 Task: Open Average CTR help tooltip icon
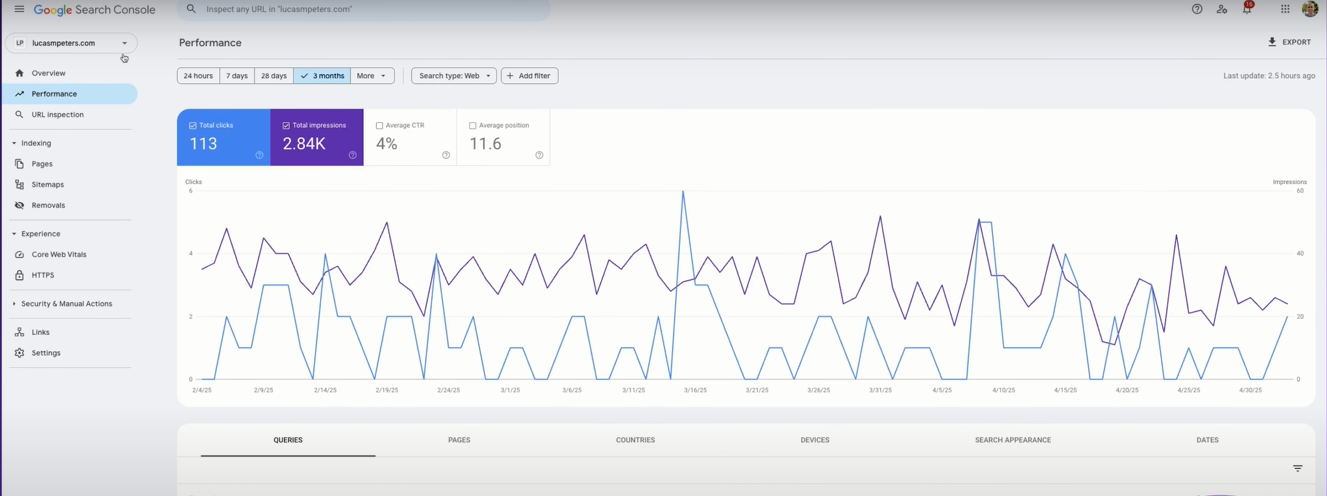point(445,155)
